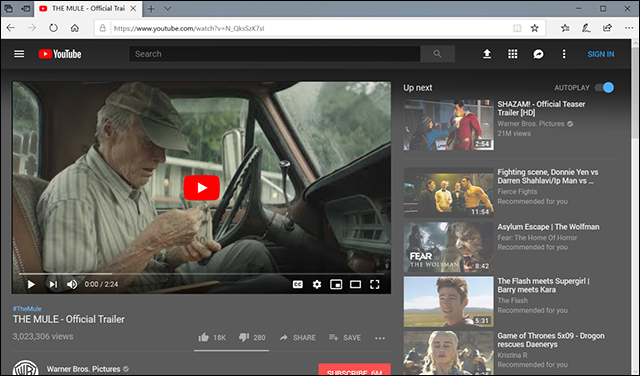Open Warner Bros. Pictures channel name
Image resolution: width=640 pixels, height=376 pixels.
[x=83, y=369]
